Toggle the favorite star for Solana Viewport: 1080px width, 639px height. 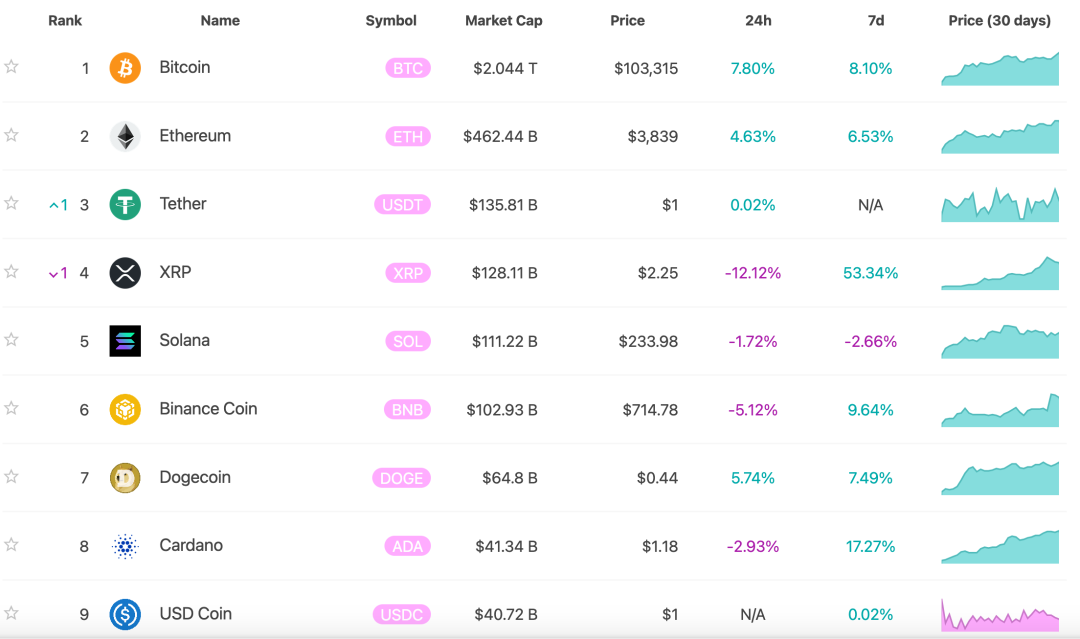click(11, 340)
